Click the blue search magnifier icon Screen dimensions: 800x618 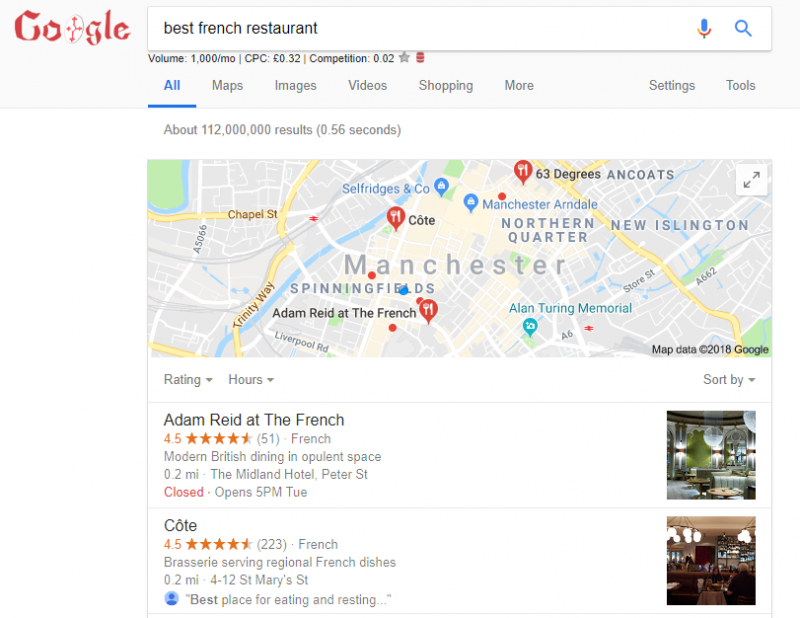click(743, 28)
